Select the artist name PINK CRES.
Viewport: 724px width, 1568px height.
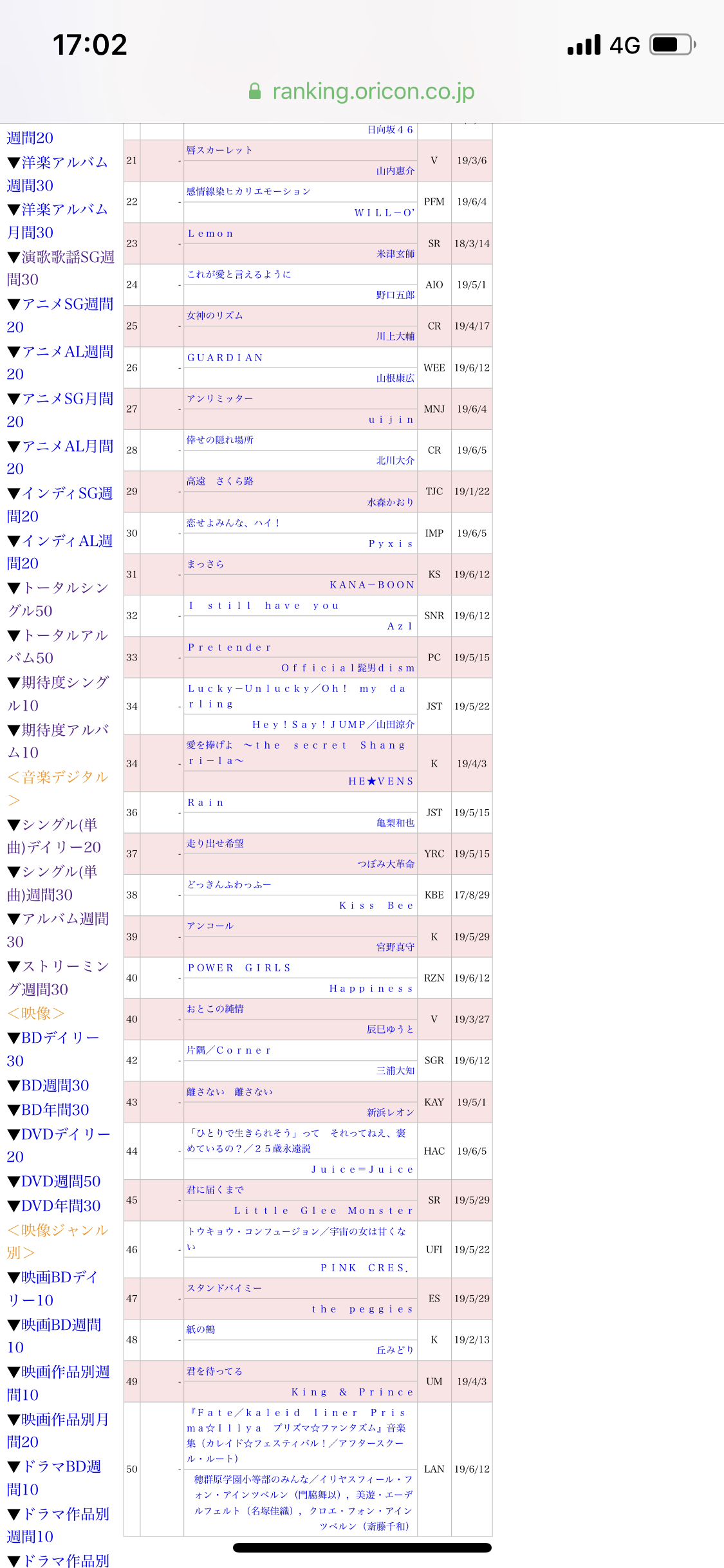pos(365,1268)
